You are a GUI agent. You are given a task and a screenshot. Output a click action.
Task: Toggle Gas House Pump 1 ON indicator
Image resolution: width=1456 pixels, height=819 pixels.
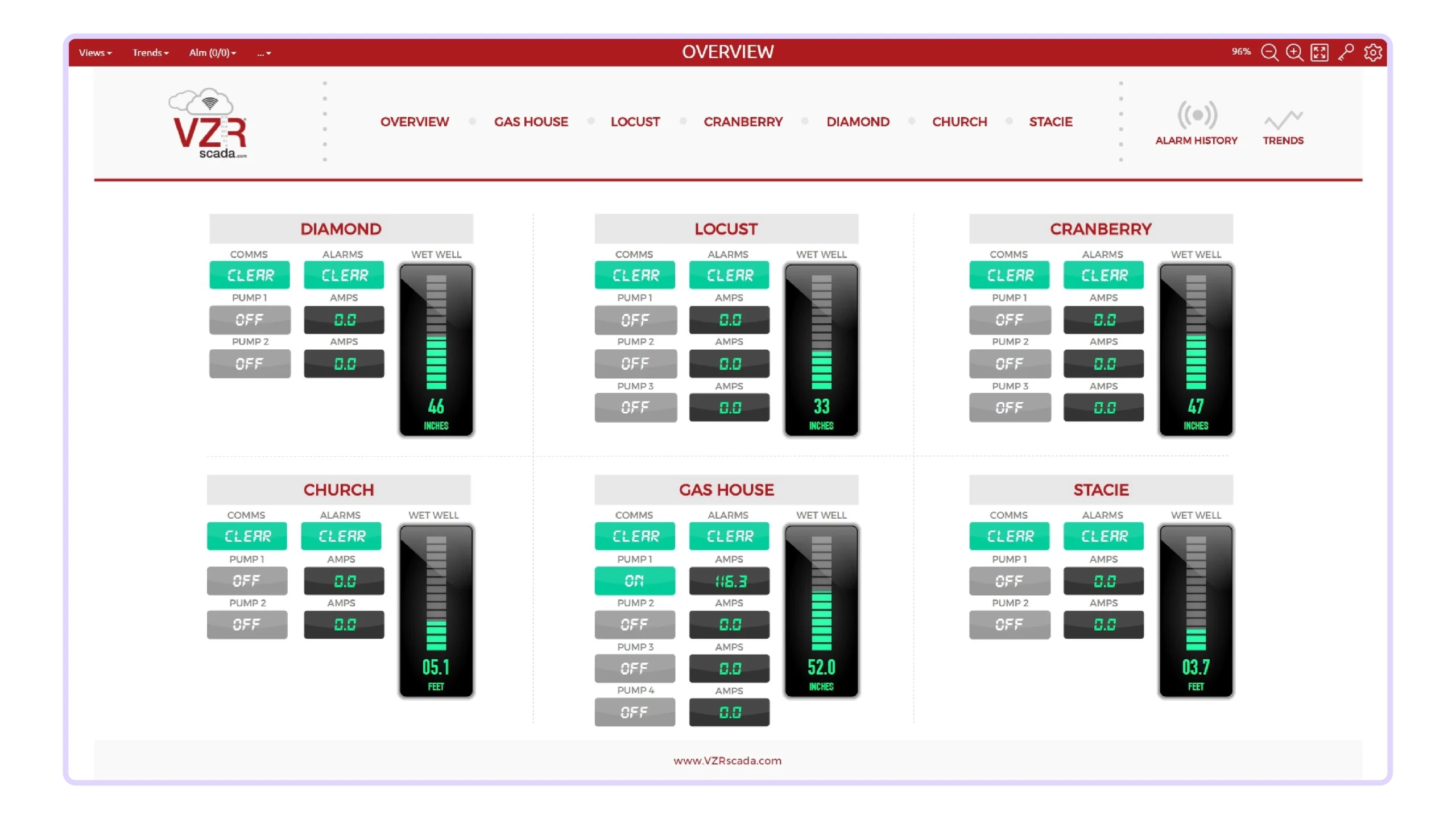[x=635, y=581]
